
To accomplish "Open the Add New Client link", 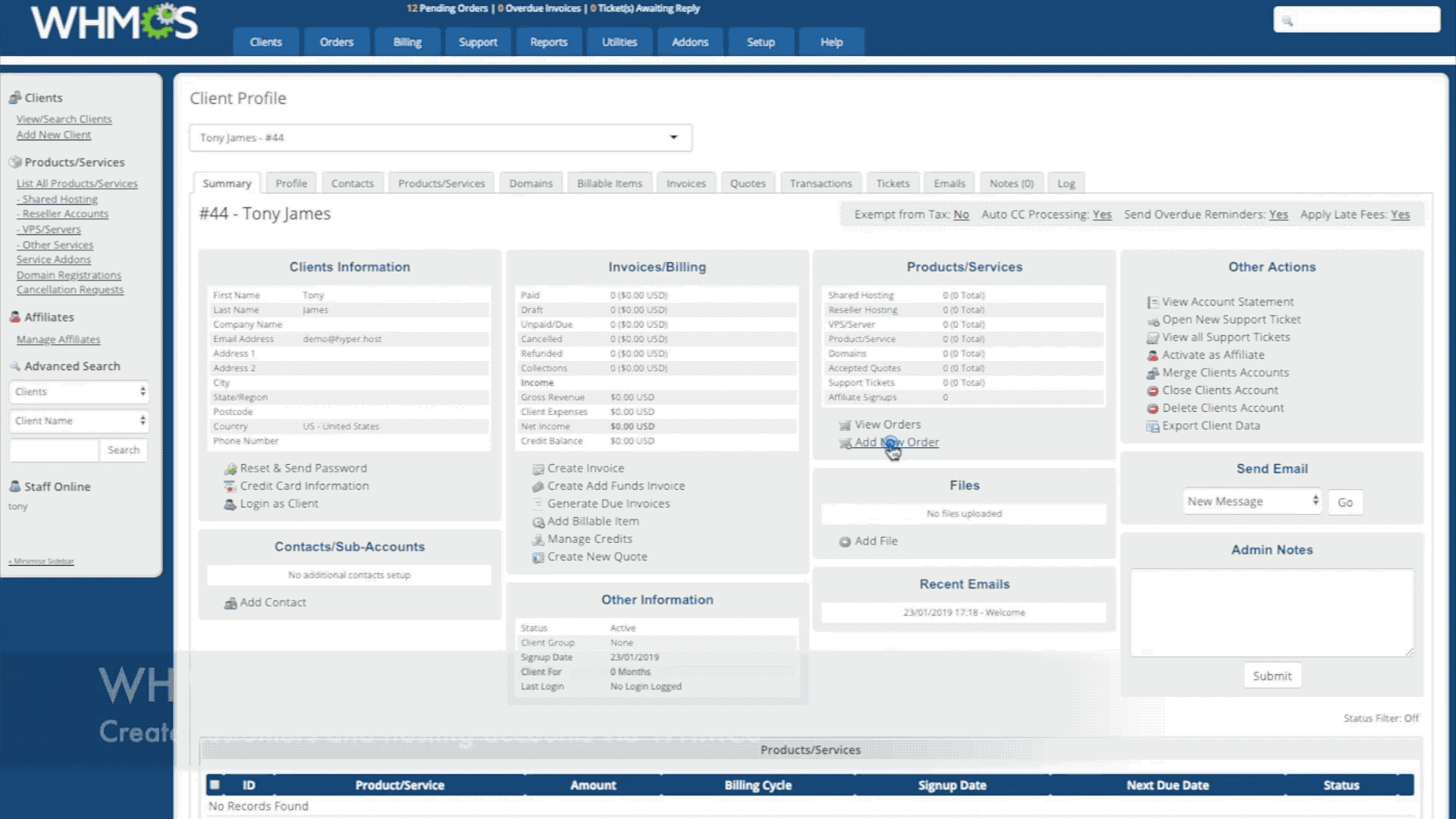I will 54,135.
